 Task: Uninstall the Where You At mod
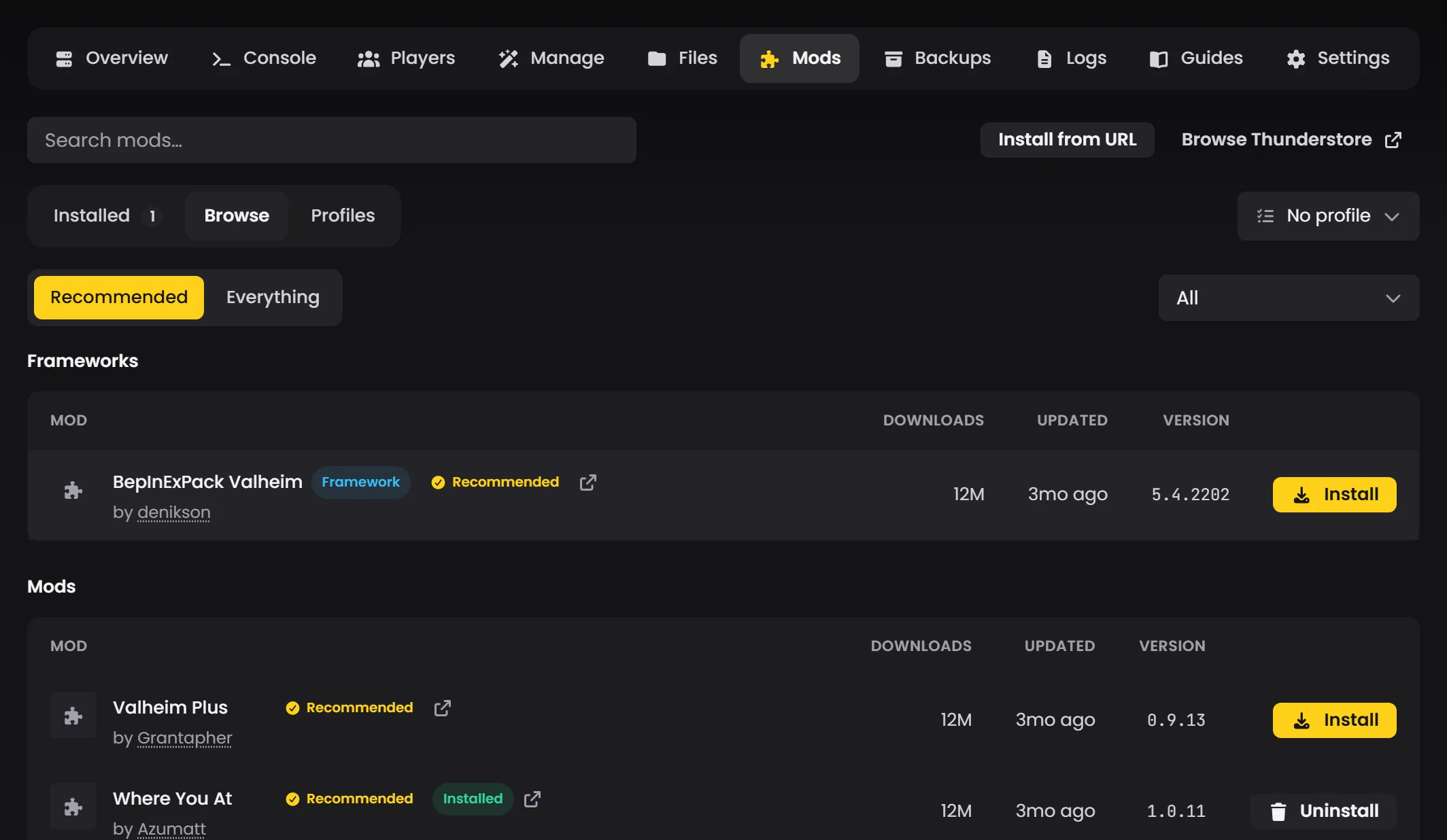coord(1323,811)
